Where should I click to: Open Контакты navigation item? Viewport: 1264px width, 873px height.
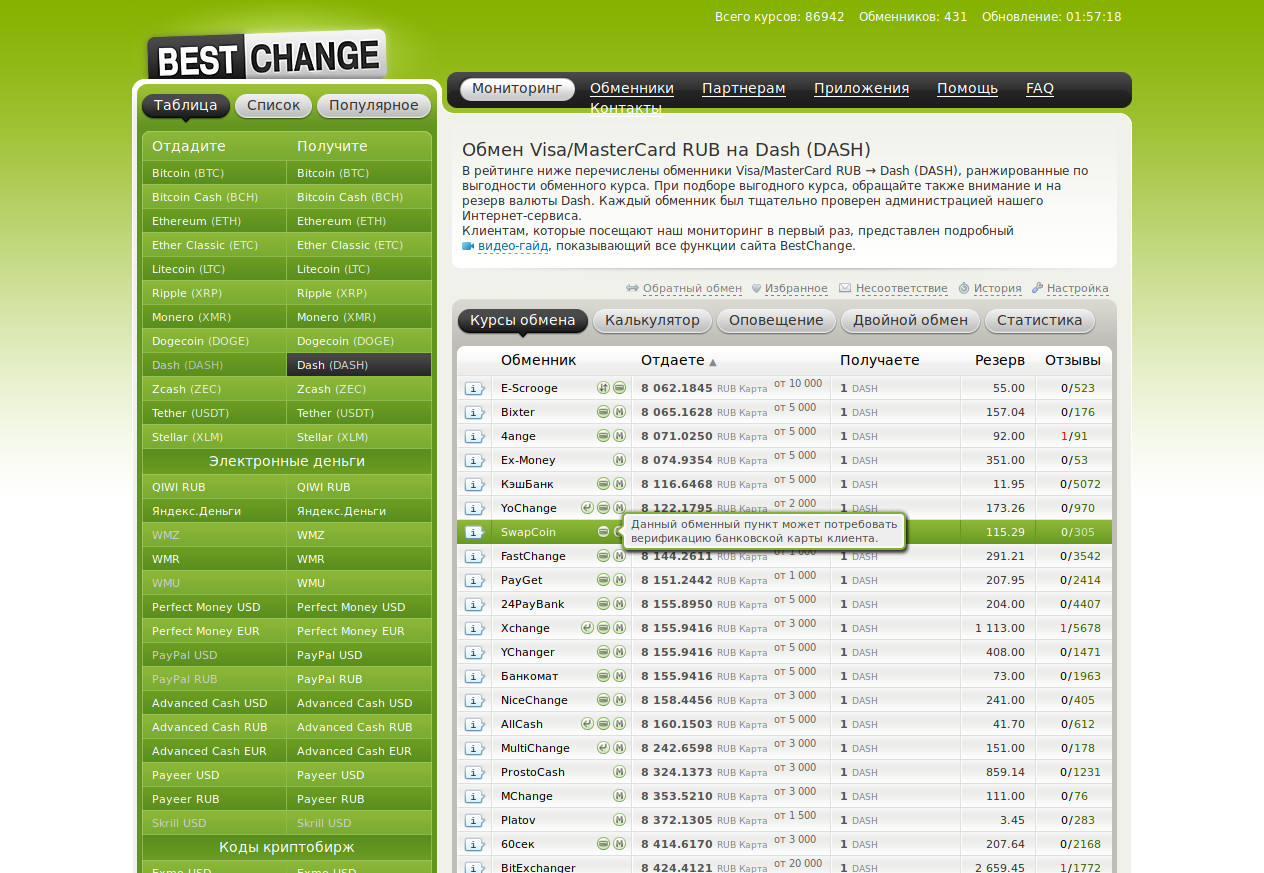coord(626,109)
